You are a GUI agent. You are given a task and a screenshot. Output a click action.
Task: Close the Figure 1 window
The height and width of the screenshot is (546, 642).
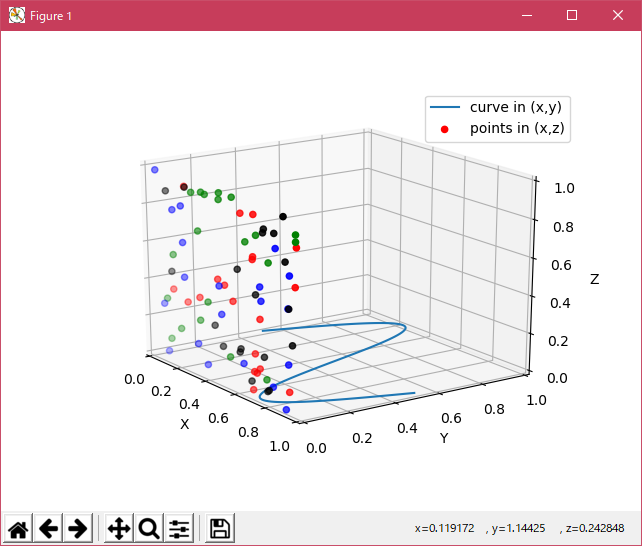tap(617, 16)
